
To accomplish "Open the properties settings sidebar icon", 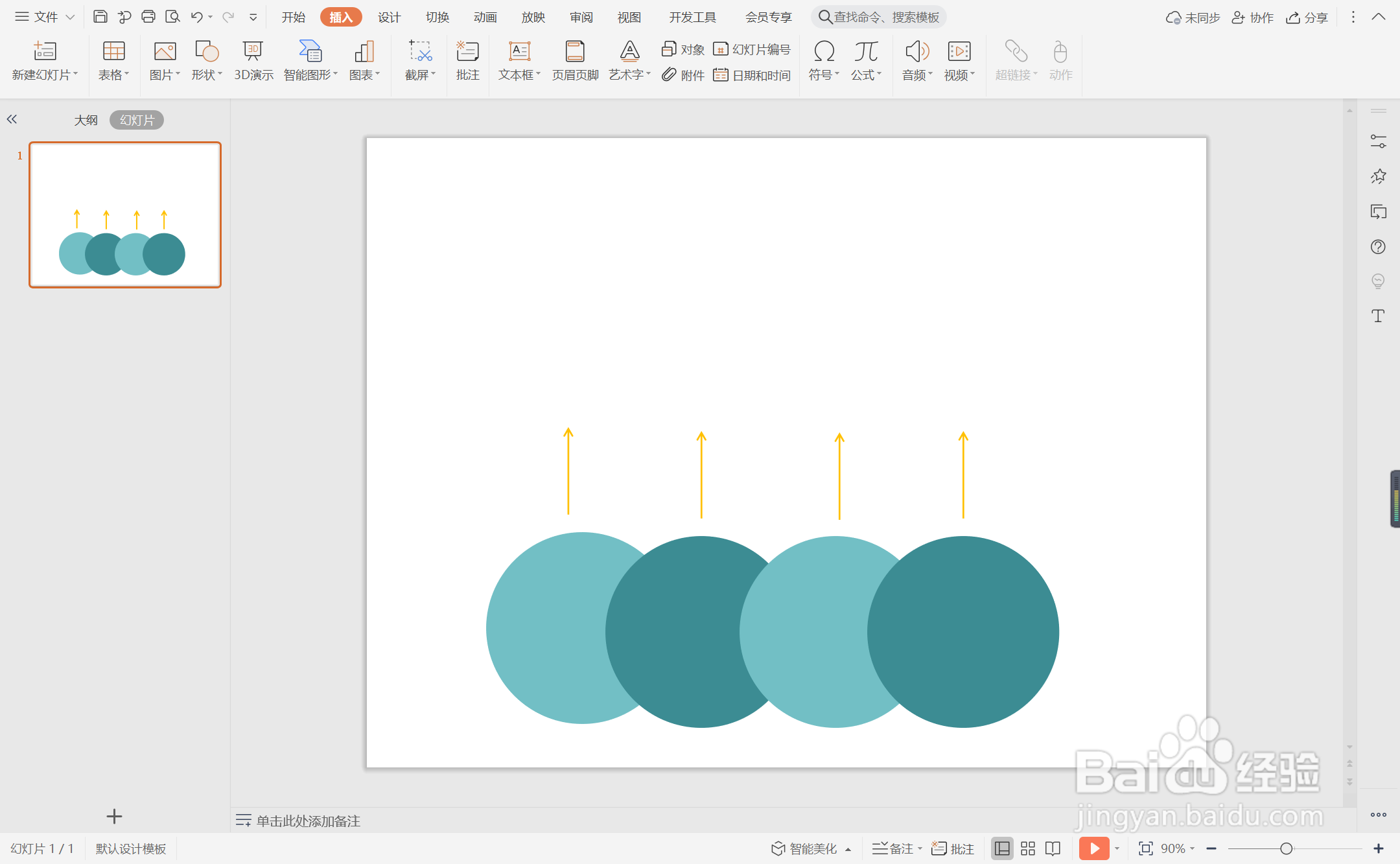I will coord(1378,141).
